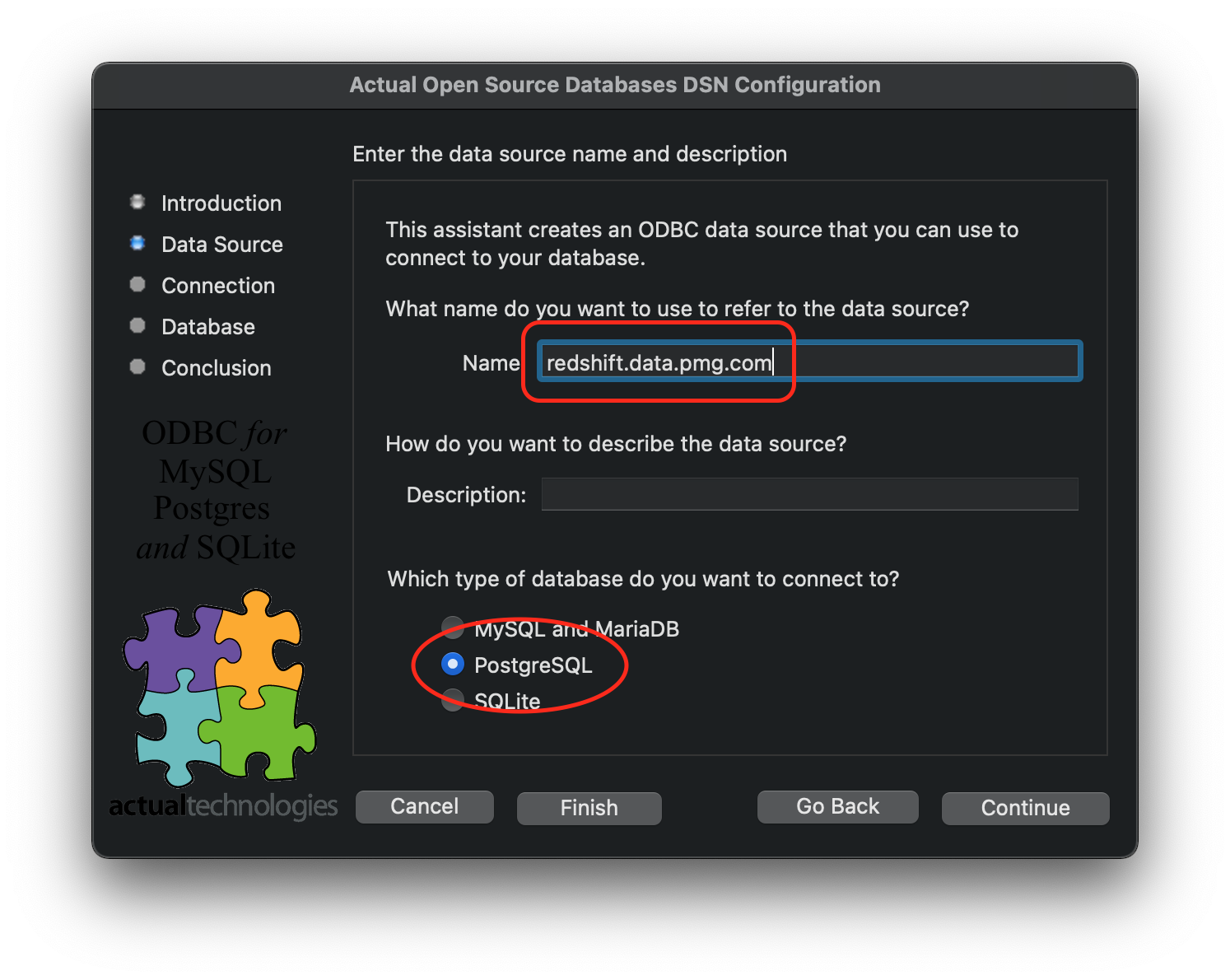Click the blue Data Source step bullet
The width and height of the screenshot is (1230, 980).
point(137,243)
